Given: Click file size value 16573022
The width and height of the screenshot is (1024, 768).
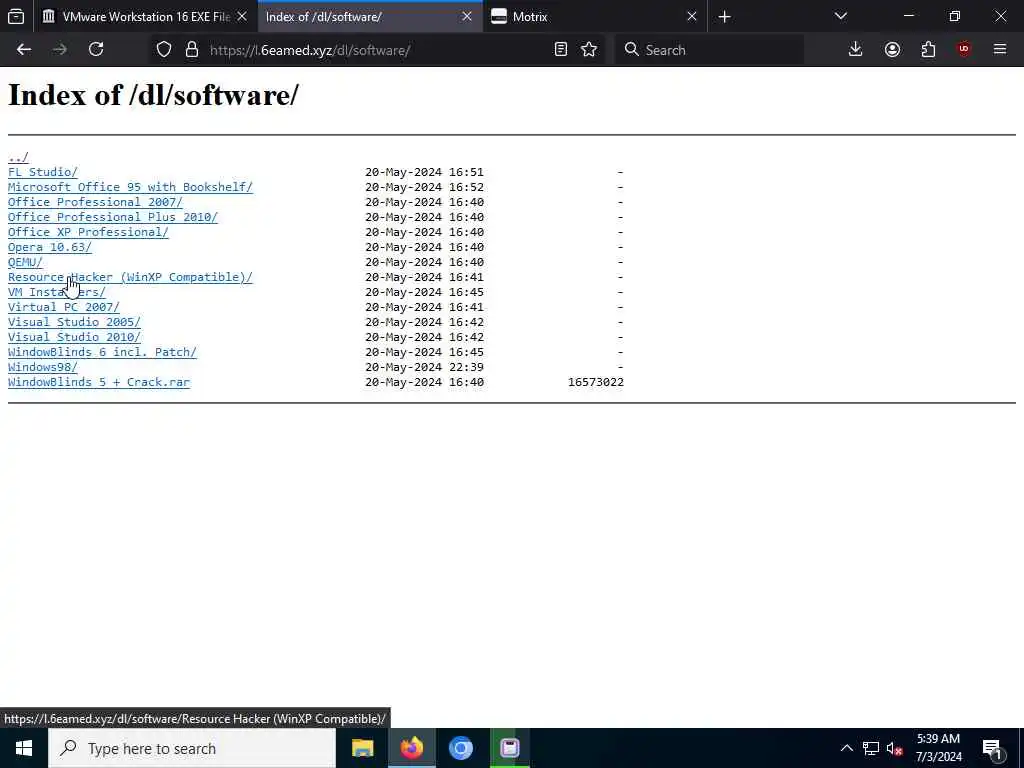Looking at the screenshot, I should [x=596, y=383].
